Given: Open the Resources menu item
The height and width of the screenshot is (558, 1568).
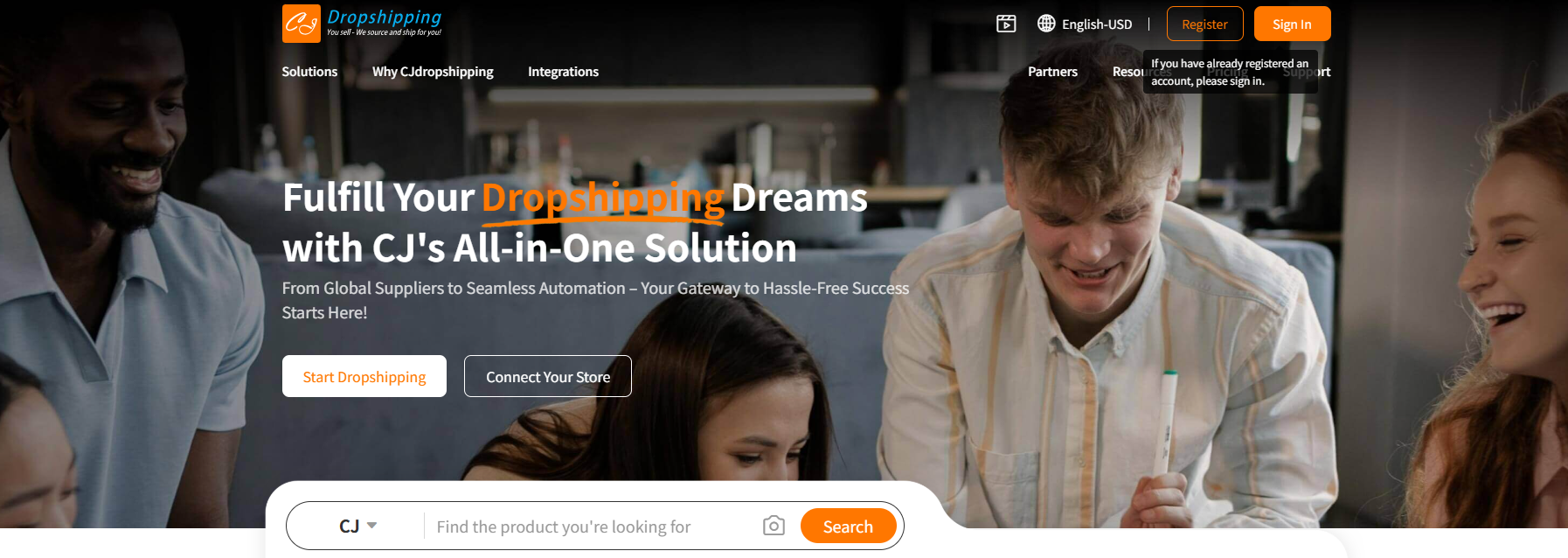Looking at the screenshot, I should pyautogui.click(x=1127, y=72).
